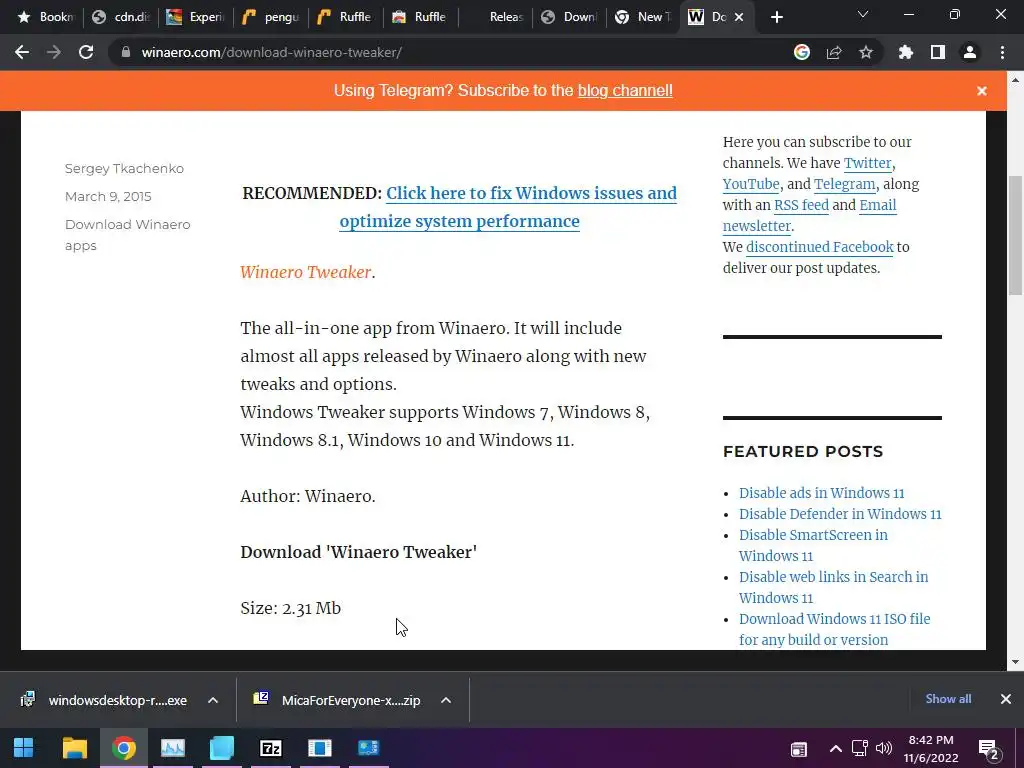Open the YouTube channel link
Viewport: 1024px width, 768px height.
[x=751, y=184]
